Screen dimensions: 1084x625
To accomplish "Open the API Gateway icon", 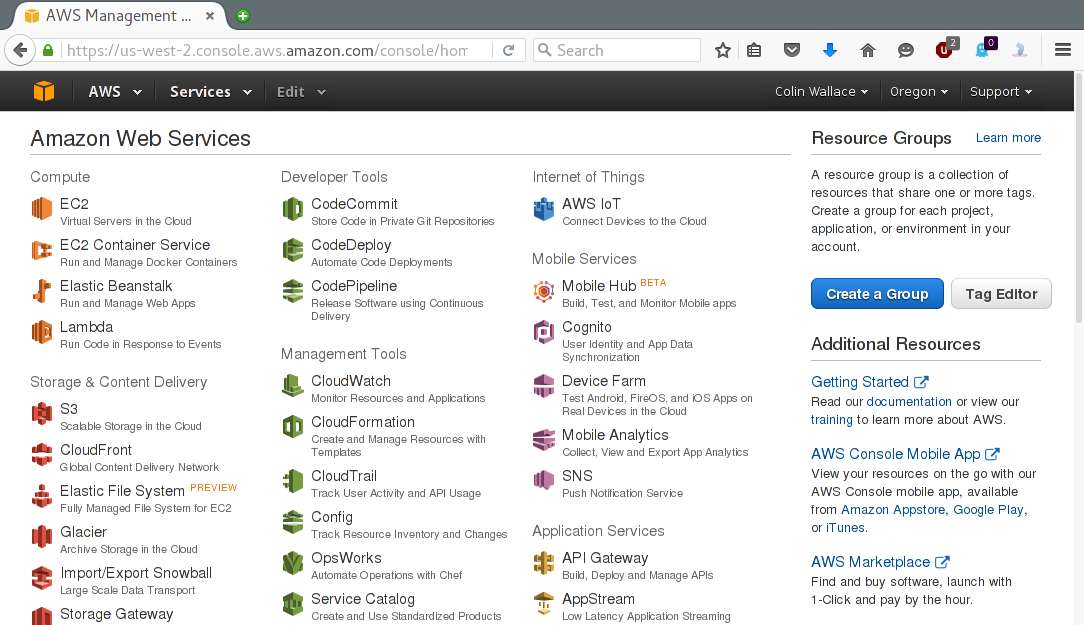I will 544,562.
